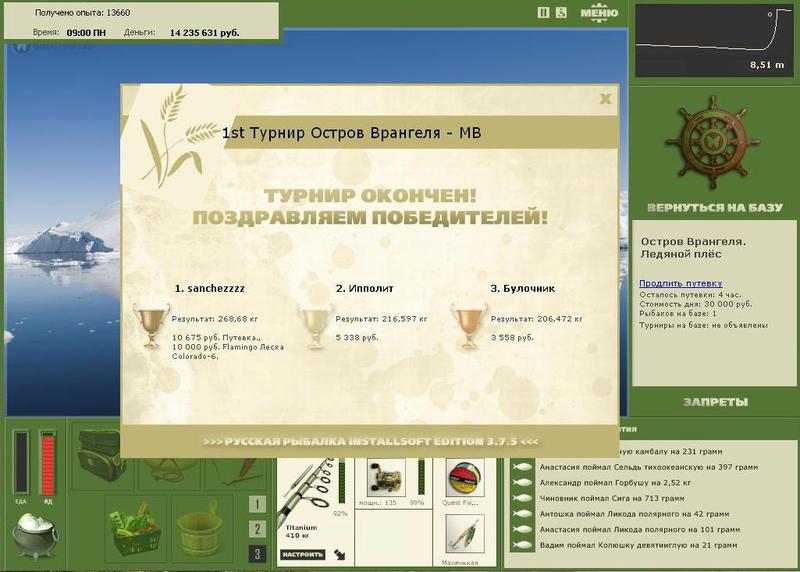The image size is (800, 572).
Task: Click the Маленькая lure thumbnail
Action: [464, 534]
